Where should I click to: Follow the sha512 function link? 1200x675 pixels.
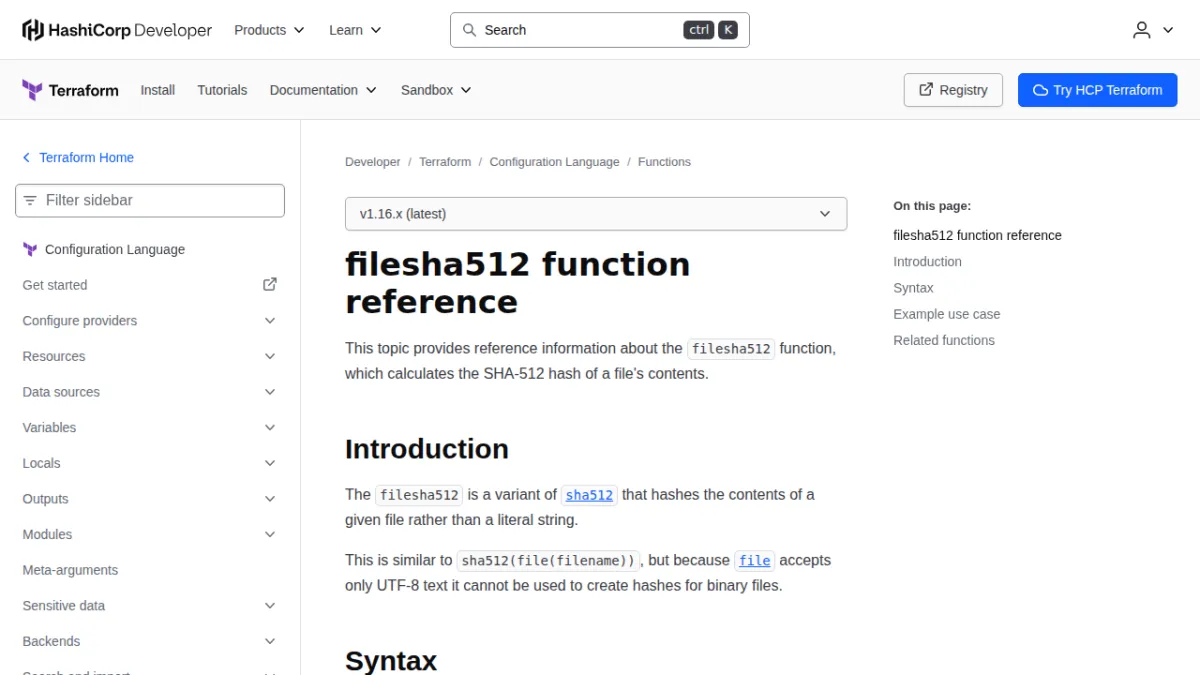(589, 495)
